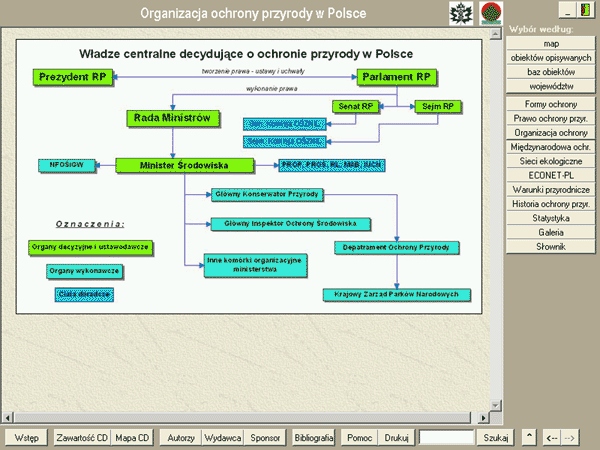Click the vertical scrollbar up arrow
The height and width of the screenshot is (450, 600).
point(495,36)
